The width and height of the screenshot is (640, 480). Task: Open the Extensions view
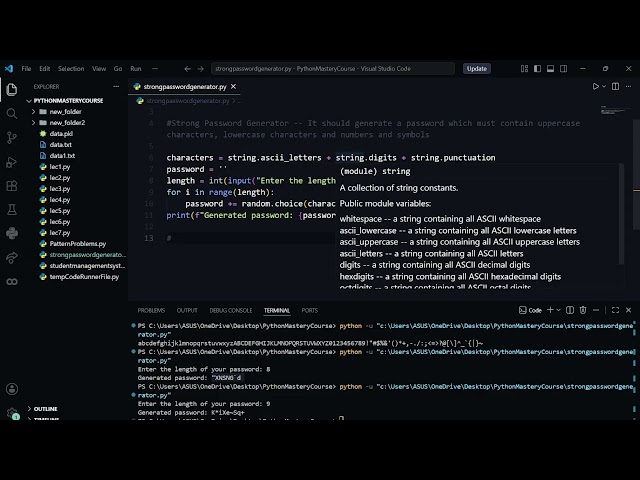[12, 186]
